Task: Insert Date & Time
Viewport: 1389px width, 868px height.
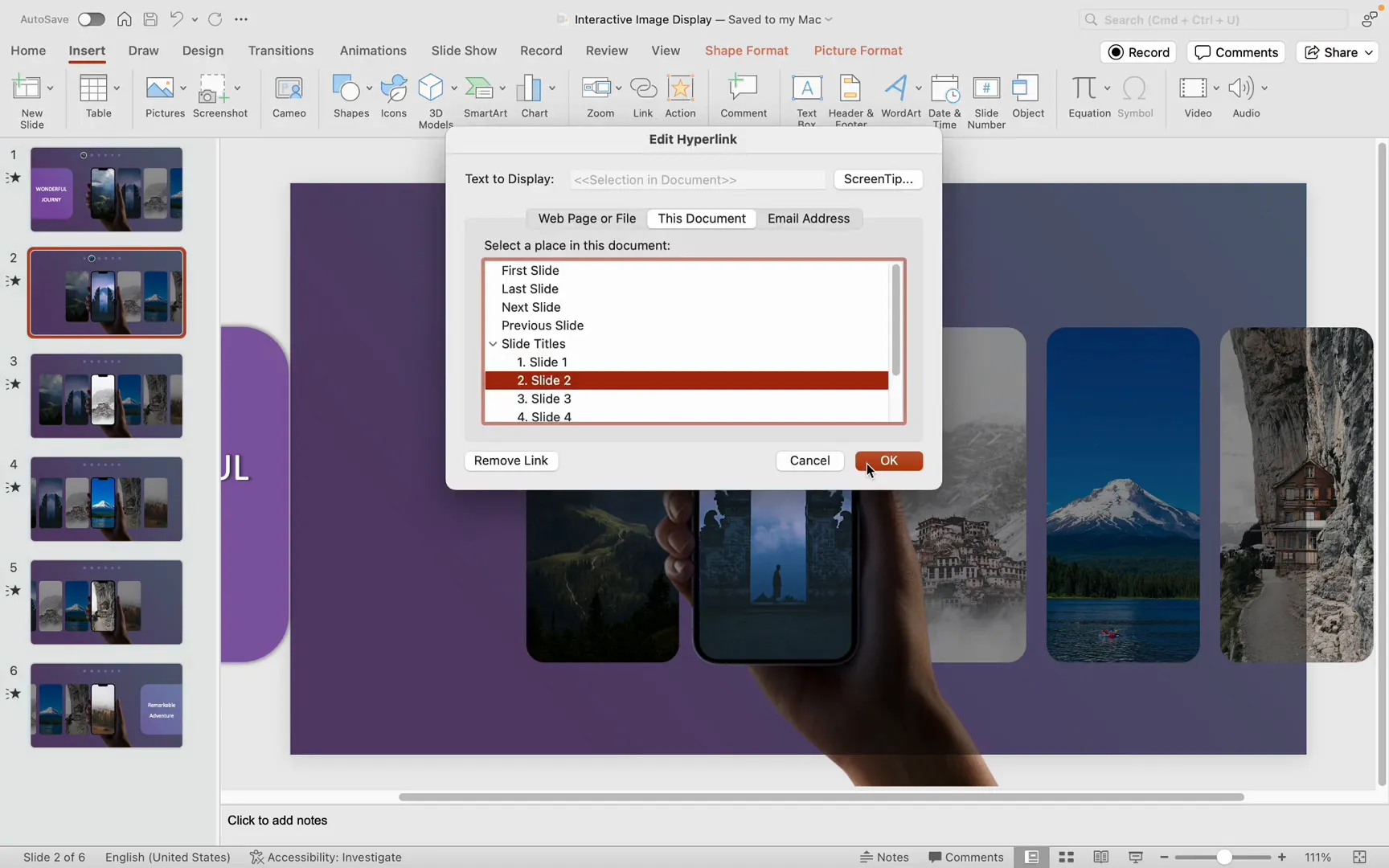Action: pos(944,88)
